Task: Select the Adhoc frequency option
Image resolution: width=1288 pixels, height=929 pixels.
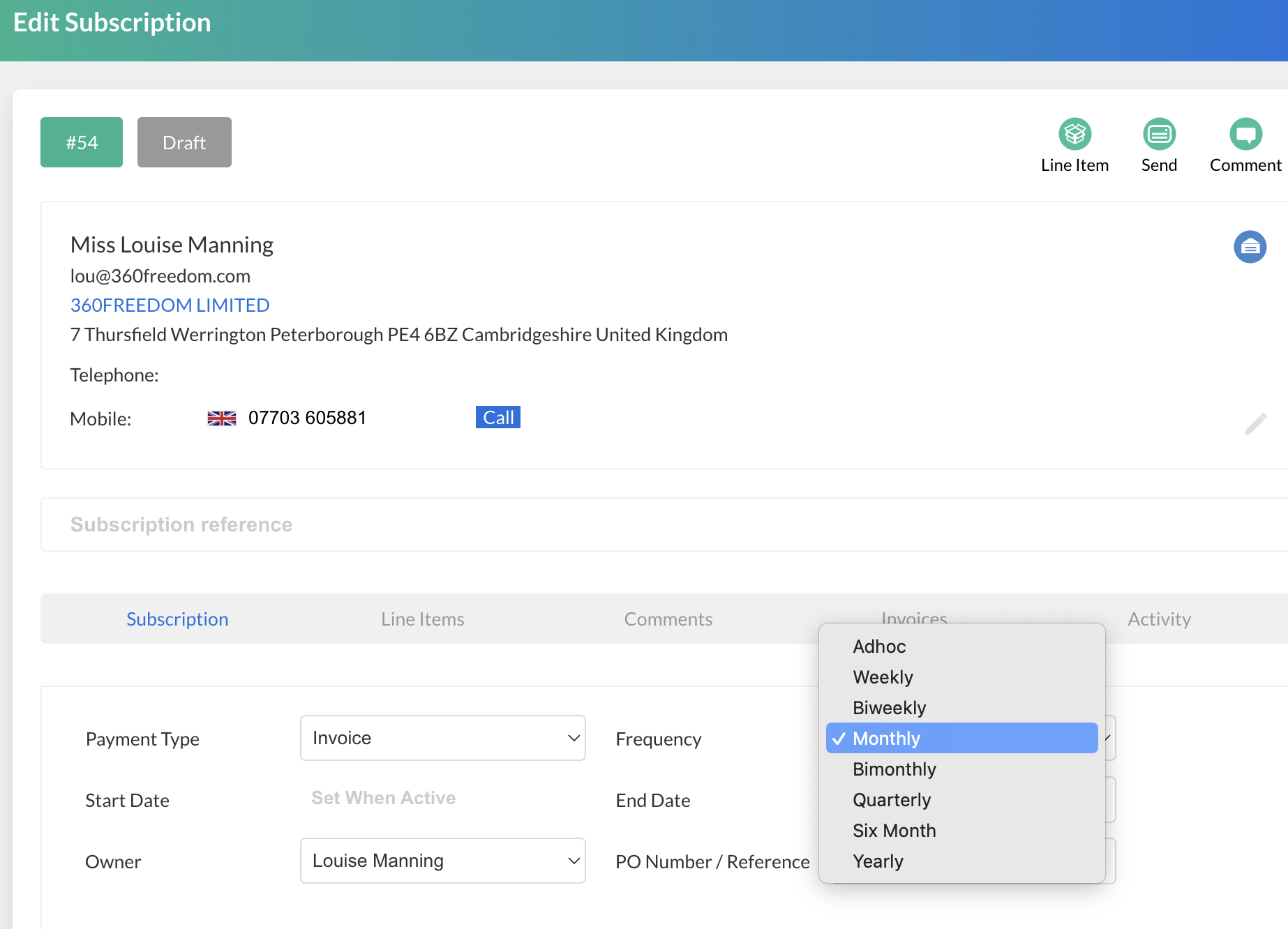Action: (x=879, y=647)
